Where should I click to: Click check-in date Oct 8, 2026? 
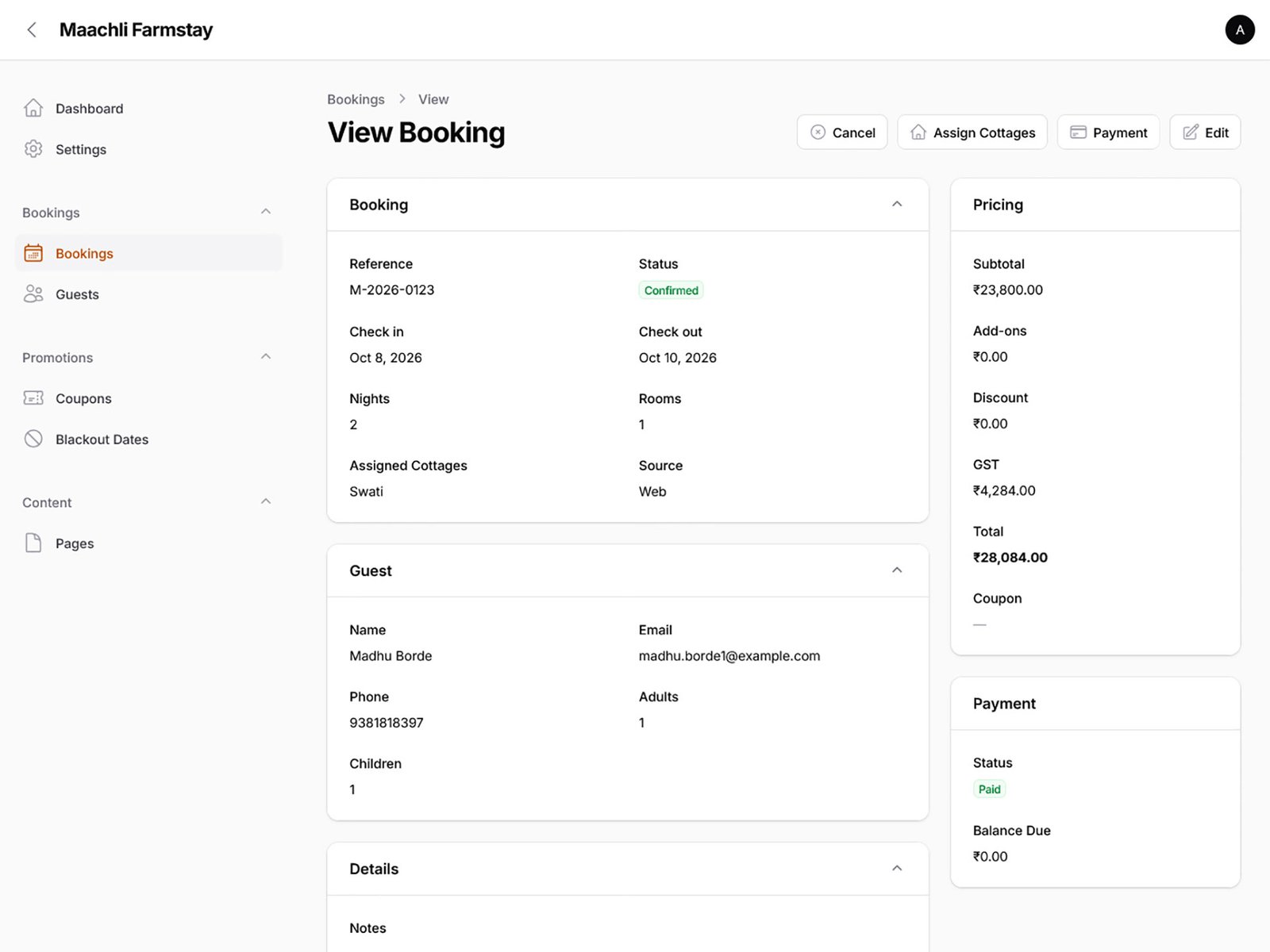(x=386, y=358)
